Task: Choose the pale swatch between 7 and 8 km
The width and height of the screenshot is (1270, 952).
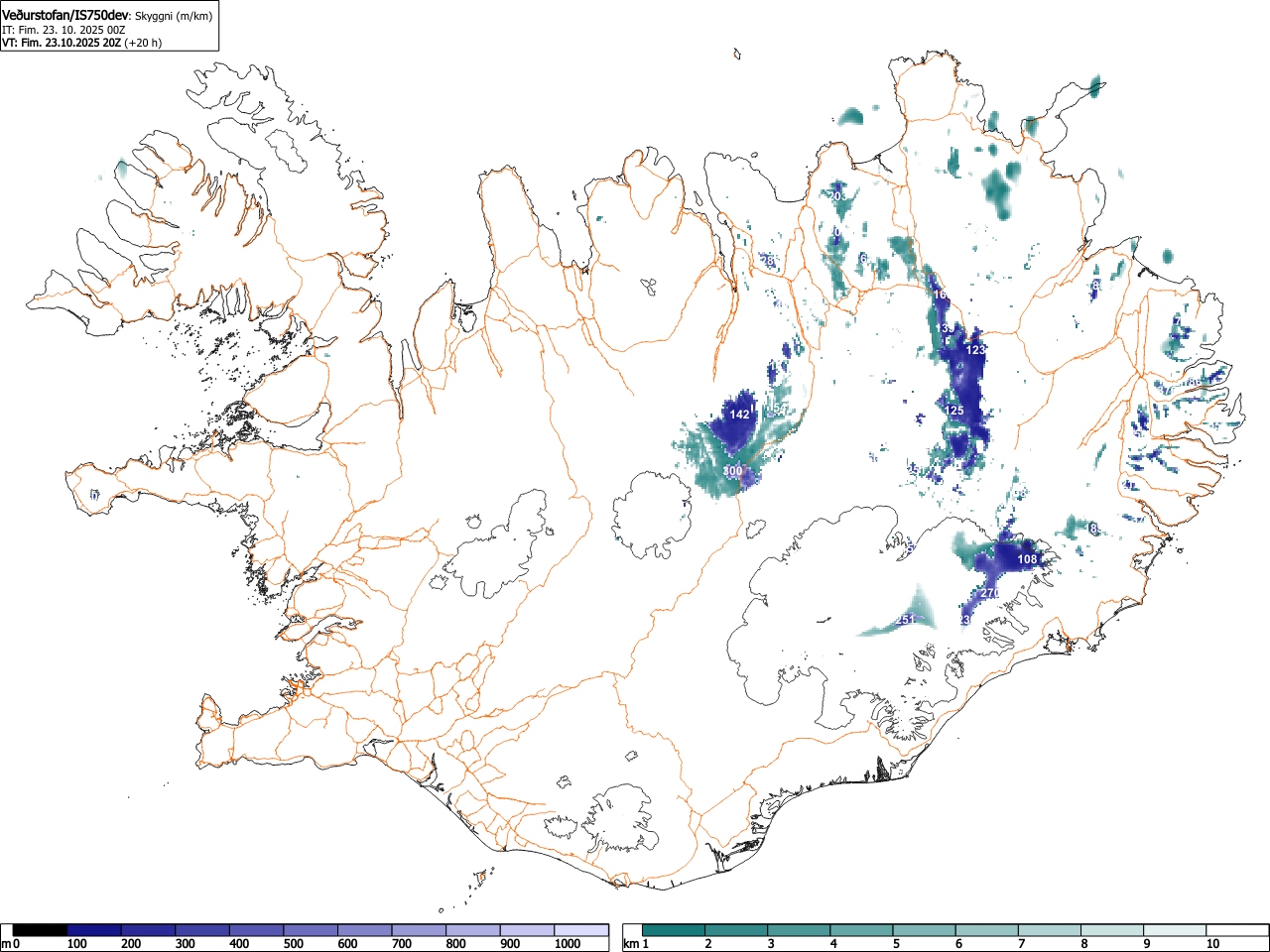Action: [1050, 930]
